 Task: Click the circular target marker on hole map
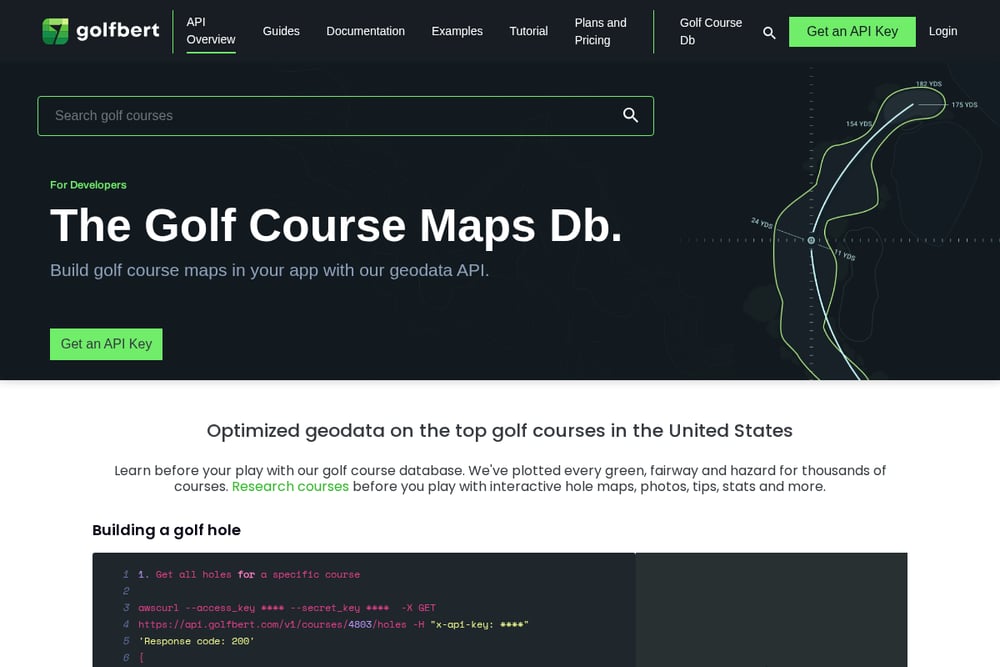click(811, 240)
